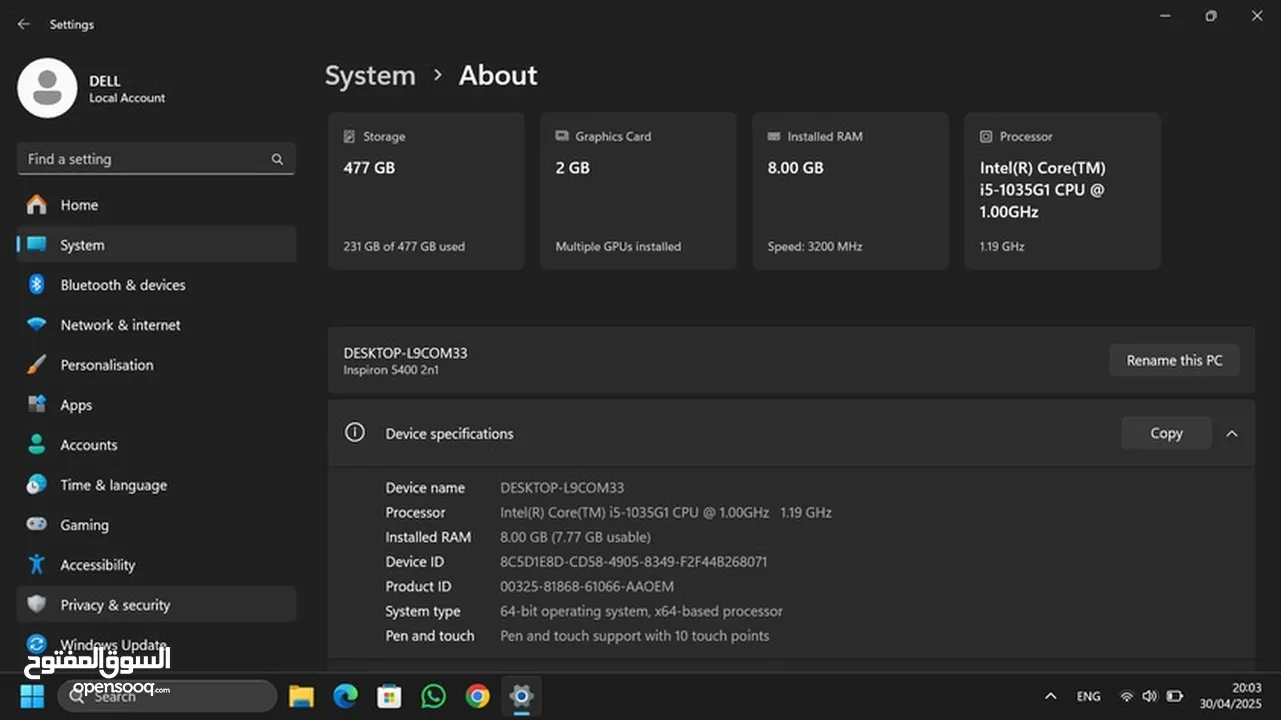Go back using the Settings back arrow
Image resolution: width=1281 pixels, height=720 pixels.
24,24
